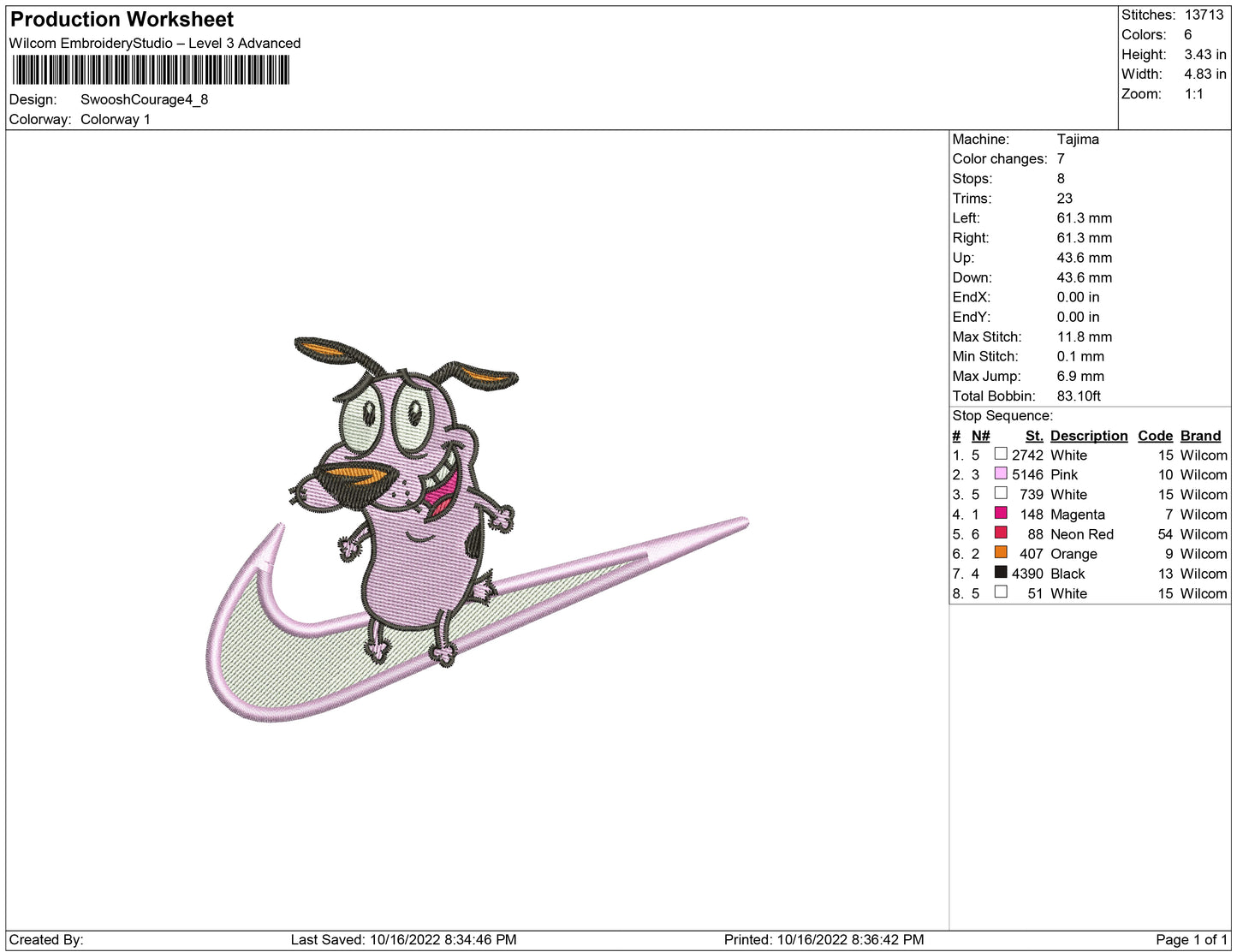Click "Wilcom EmbroideryStudio – Level 3 Advanced" text

point(155,43)
